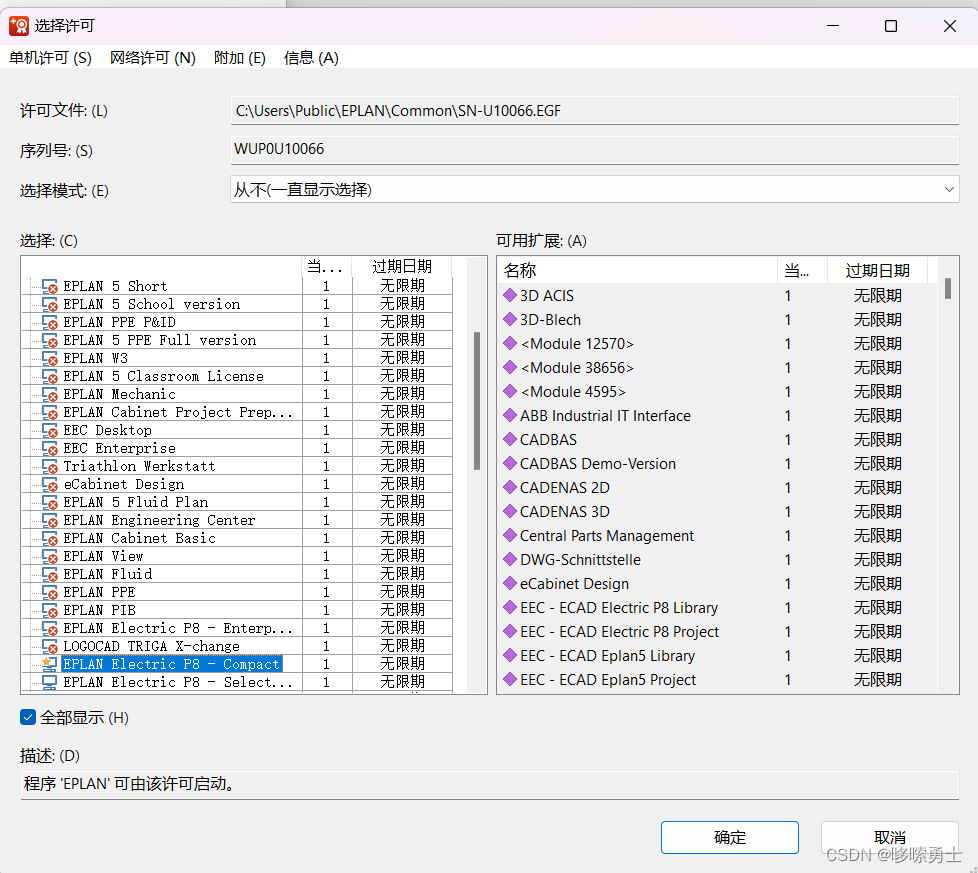
Task: Click the diamond icon beside ABB Industrial IT Interface
Action: click(x=509, y=416)
